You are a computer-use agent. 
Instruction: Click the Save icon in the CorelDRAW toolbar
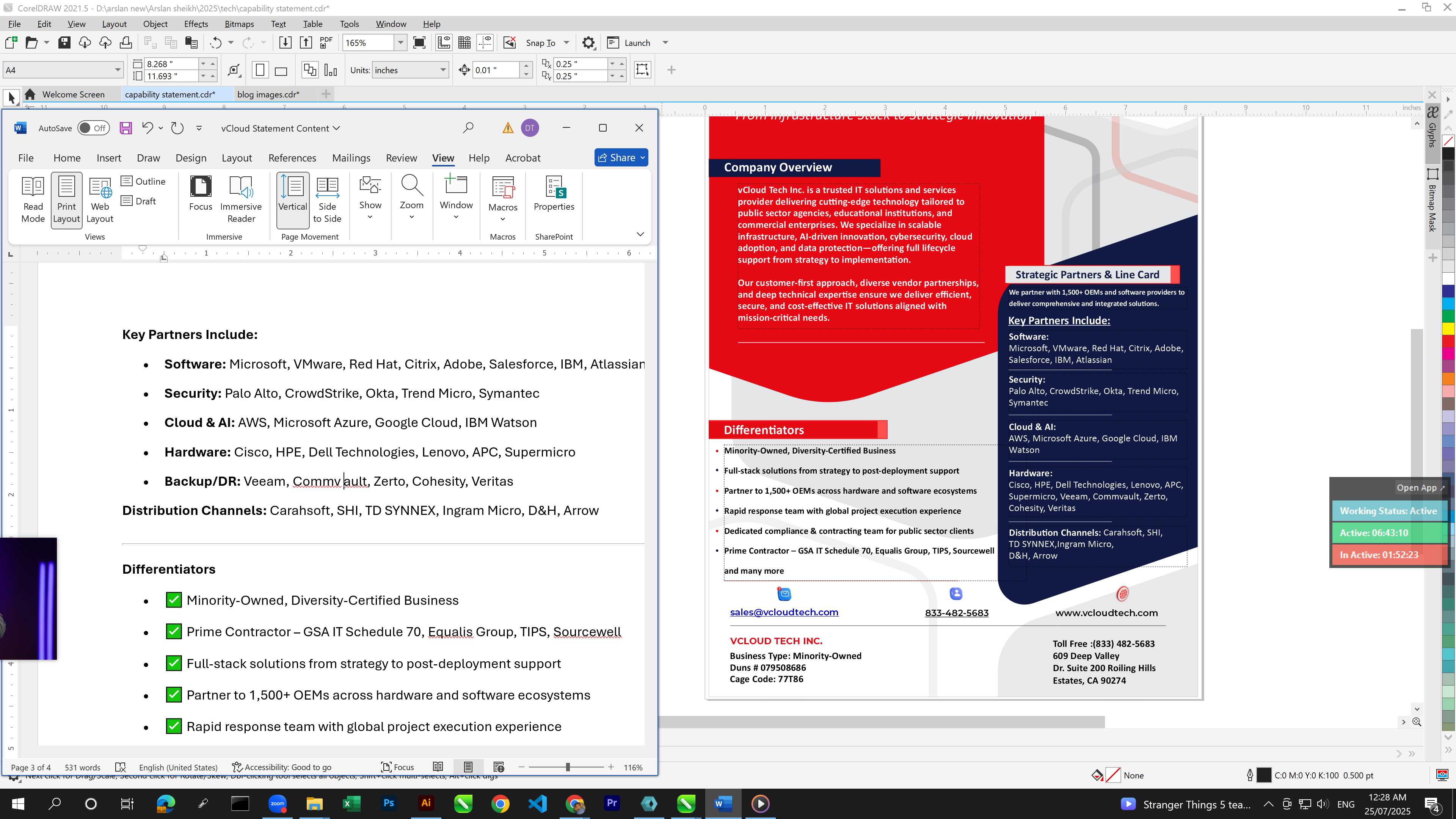click(x=64, y=42)
